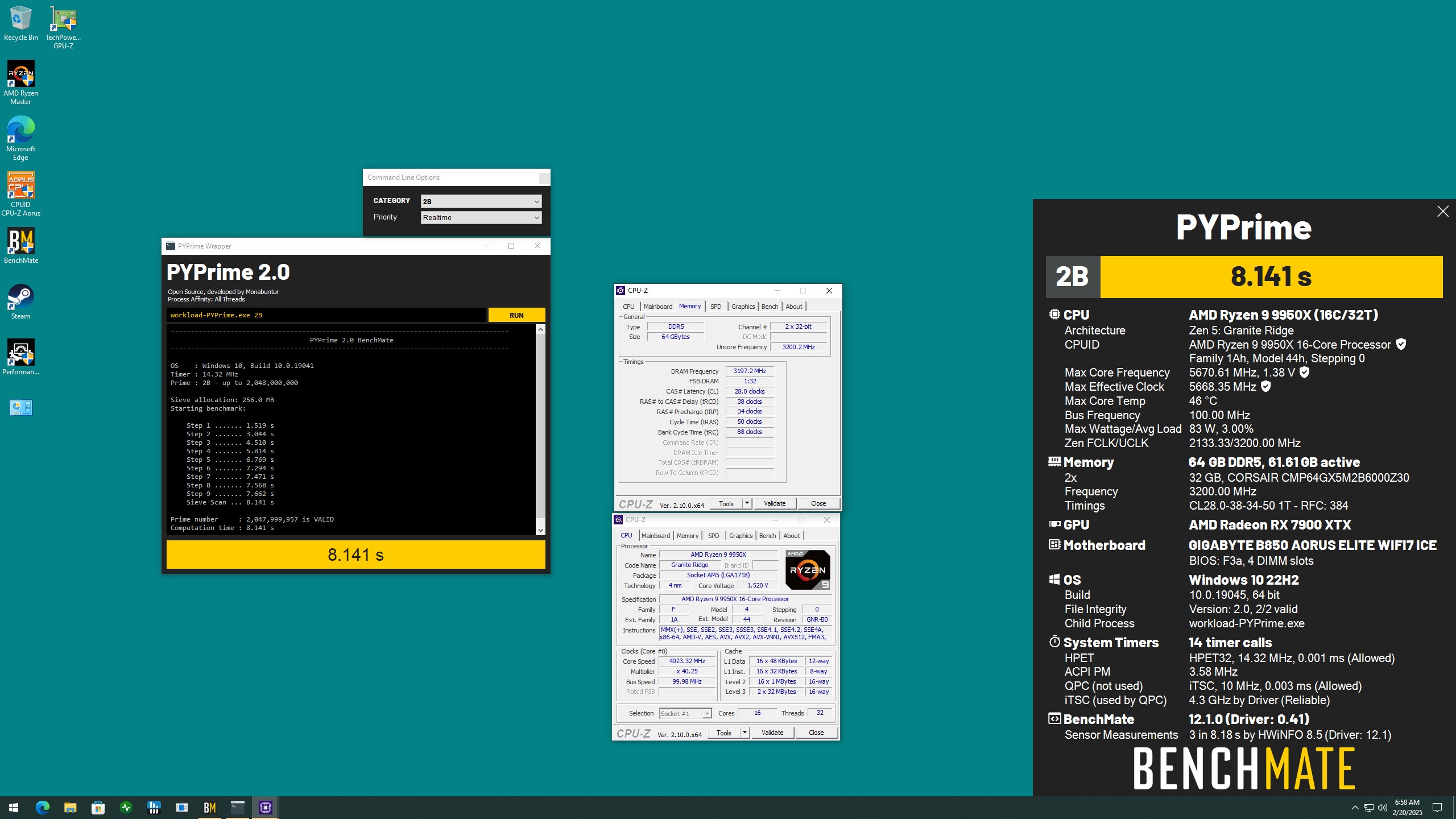Open the CATEGORY dropdown set to 2B
Screen dimensions: 1456x819
[x=481, y=201]
